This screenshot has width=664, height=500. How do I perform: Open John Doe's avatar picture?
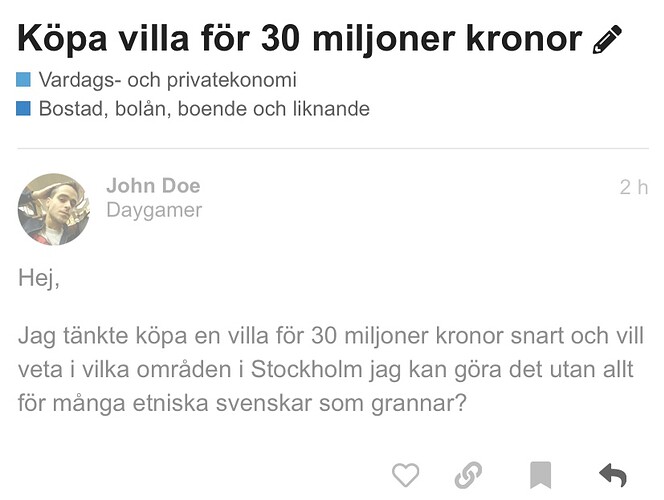(x=53, y=209)
